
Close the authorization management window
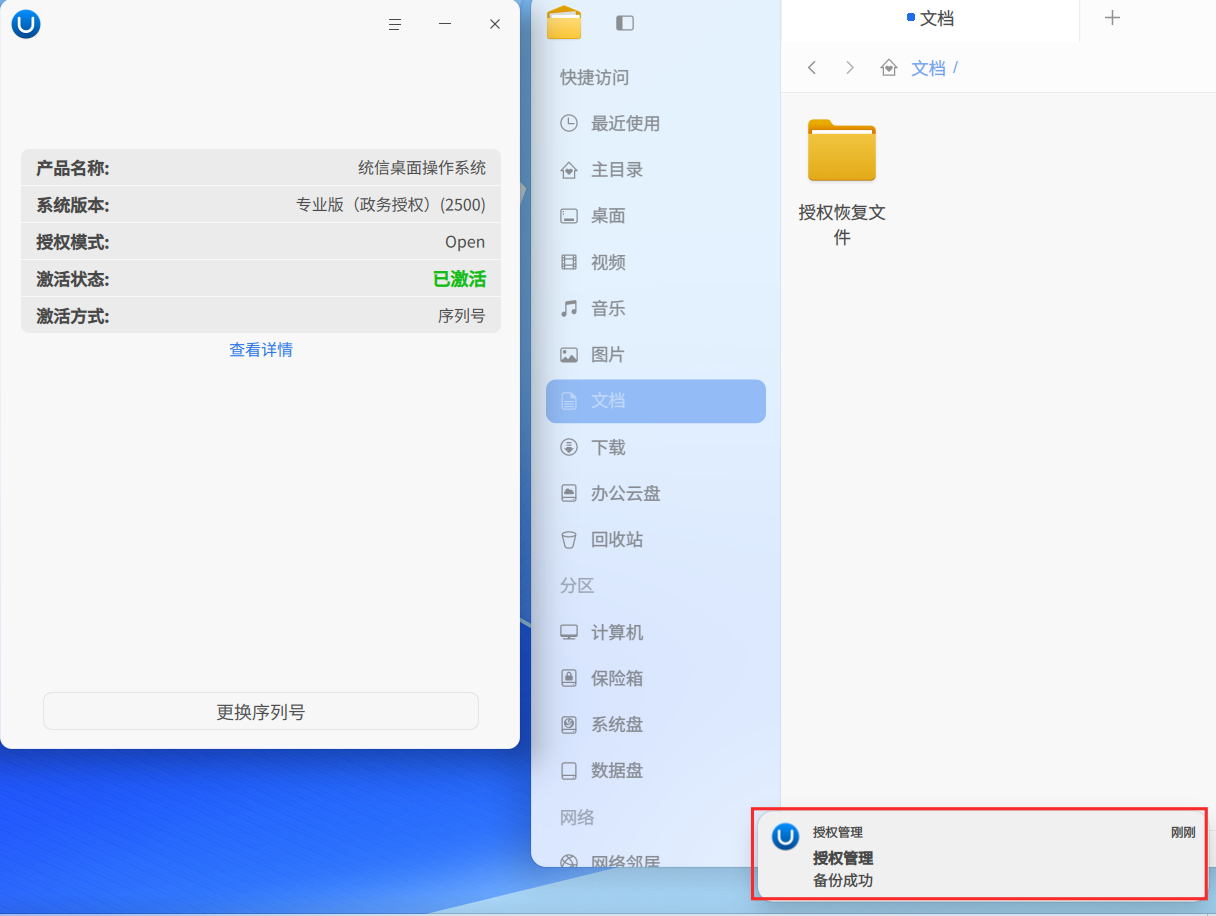pos(495,24)
